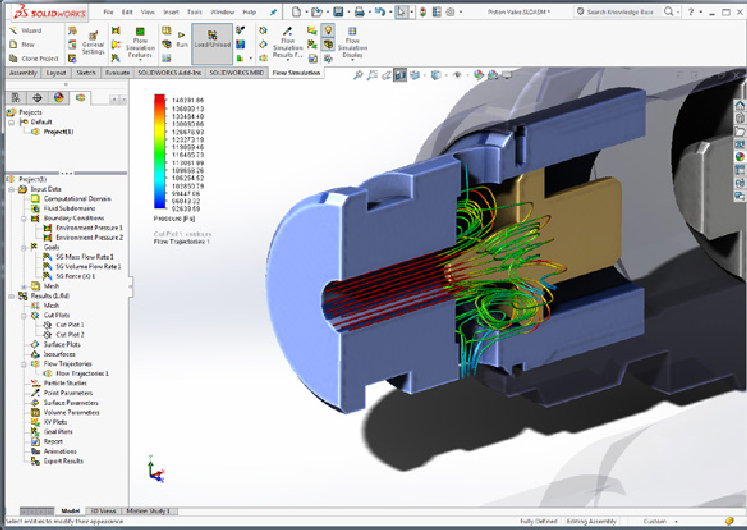Open the Tools menu
Image resolution: width=747 pixels, height=530 pixels.
point(194,12)
